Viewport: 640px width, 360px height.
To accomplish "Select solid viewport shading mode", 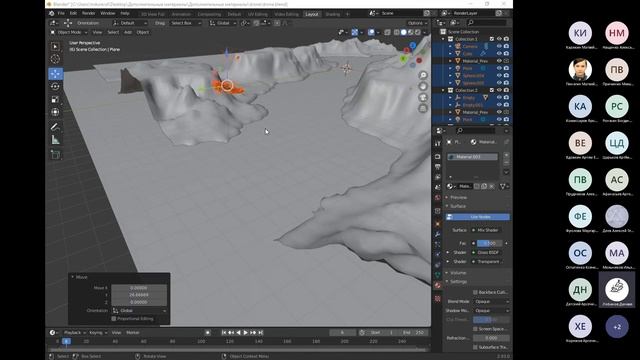I will (x=403, y=32).
